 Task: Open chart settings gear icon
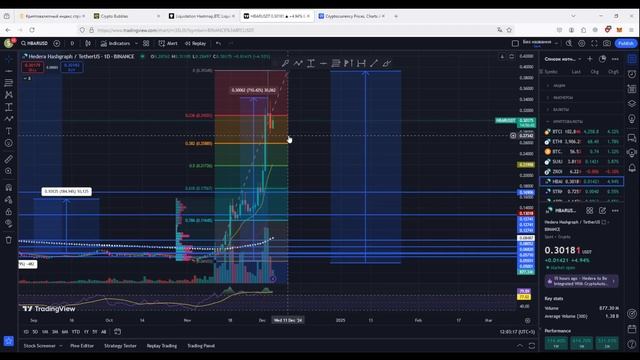click(x=582, y=43)
